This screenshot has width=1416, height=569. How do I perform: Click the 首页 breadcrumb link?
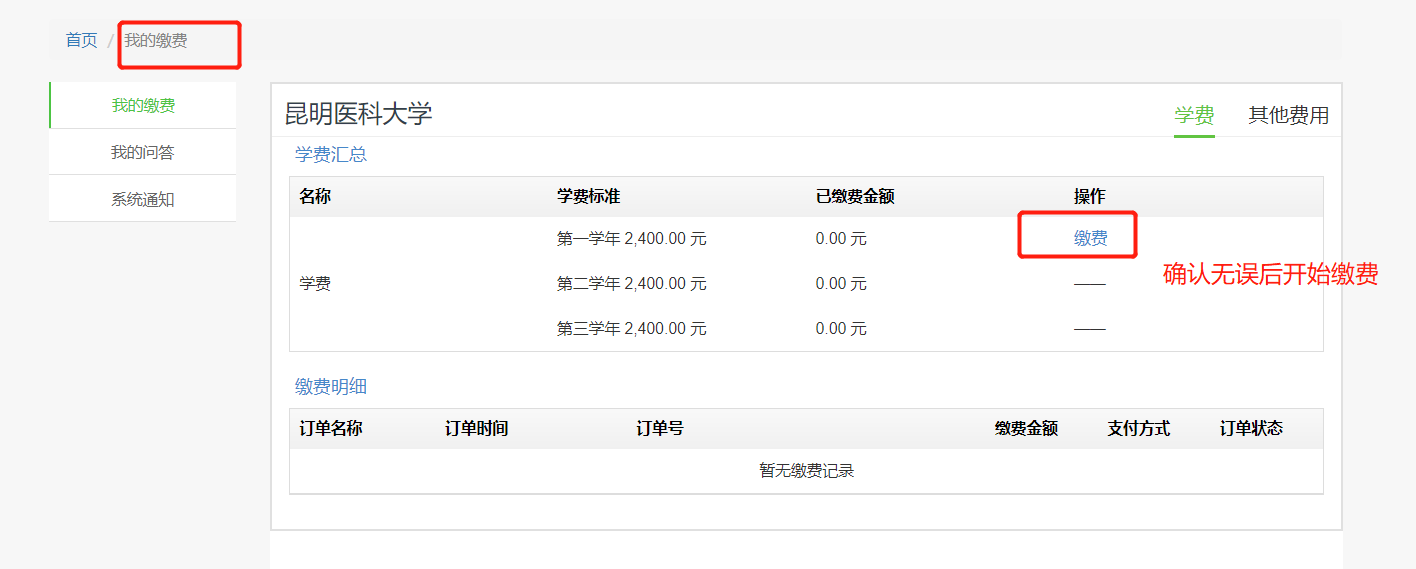[81, 41]
